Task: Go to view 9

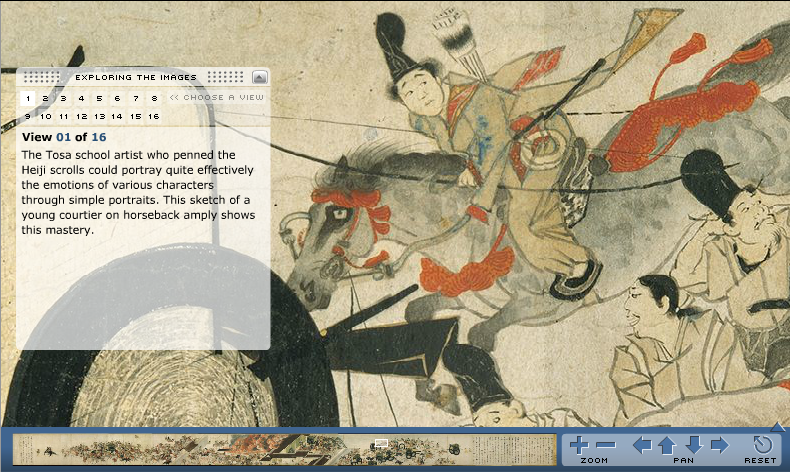Action: [x=28, y=116]
